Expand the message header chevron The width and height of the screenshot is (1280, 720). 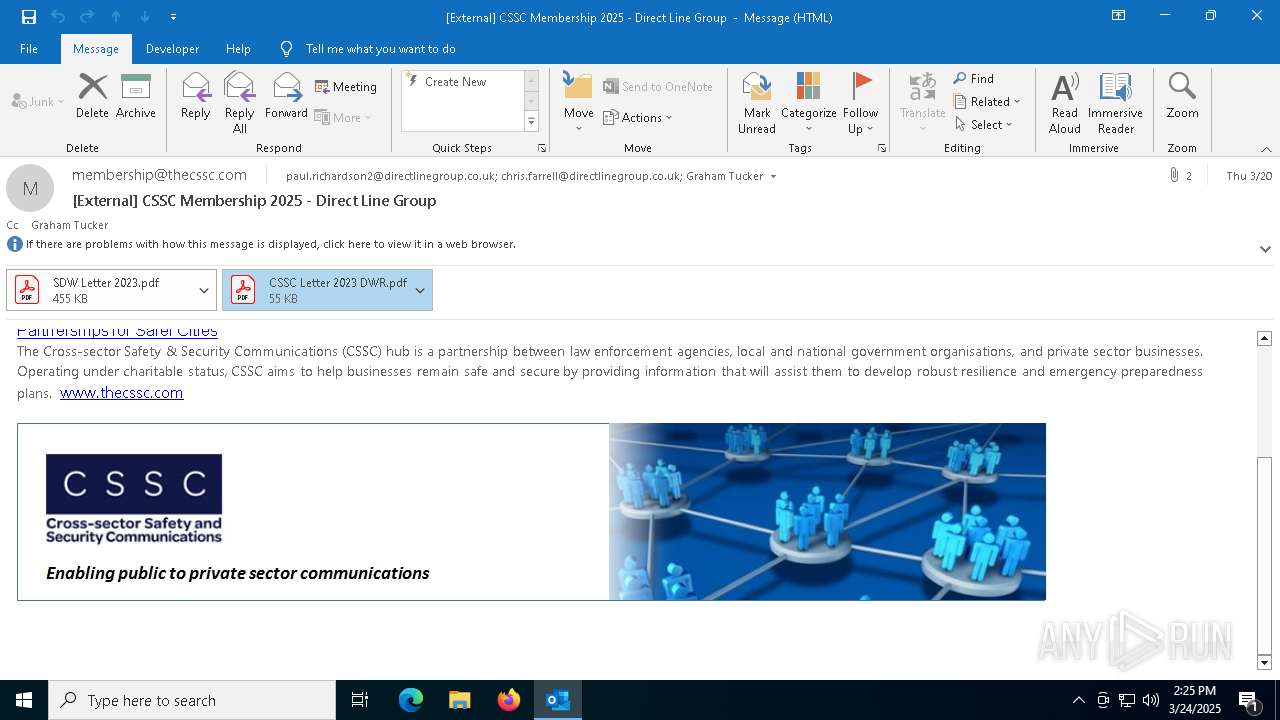coord(1265,249)
